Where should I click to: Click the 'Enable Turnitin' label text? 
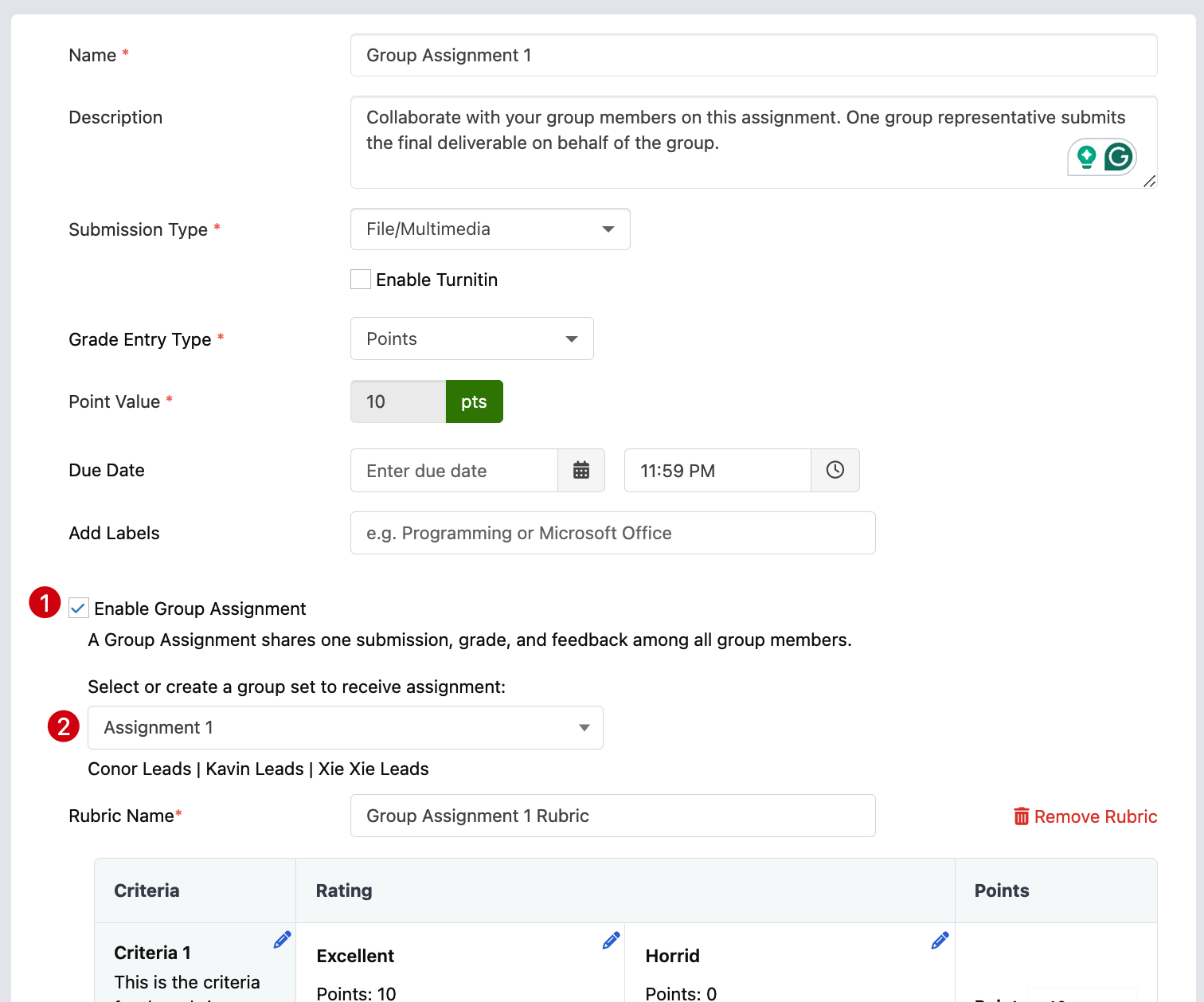tap(436, 280)
